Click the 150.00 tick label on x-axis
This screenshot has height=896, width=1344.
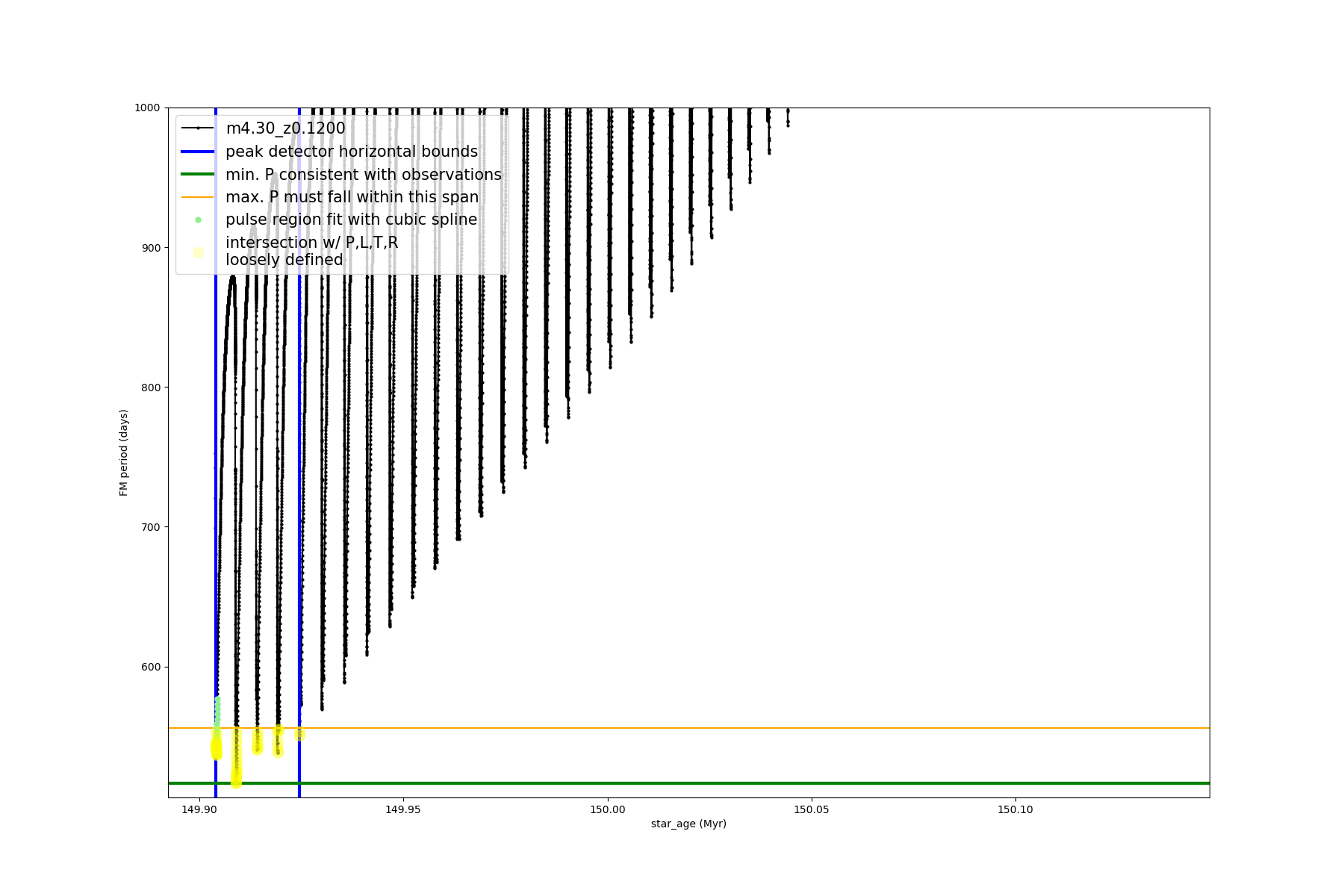tap(607, 809)
